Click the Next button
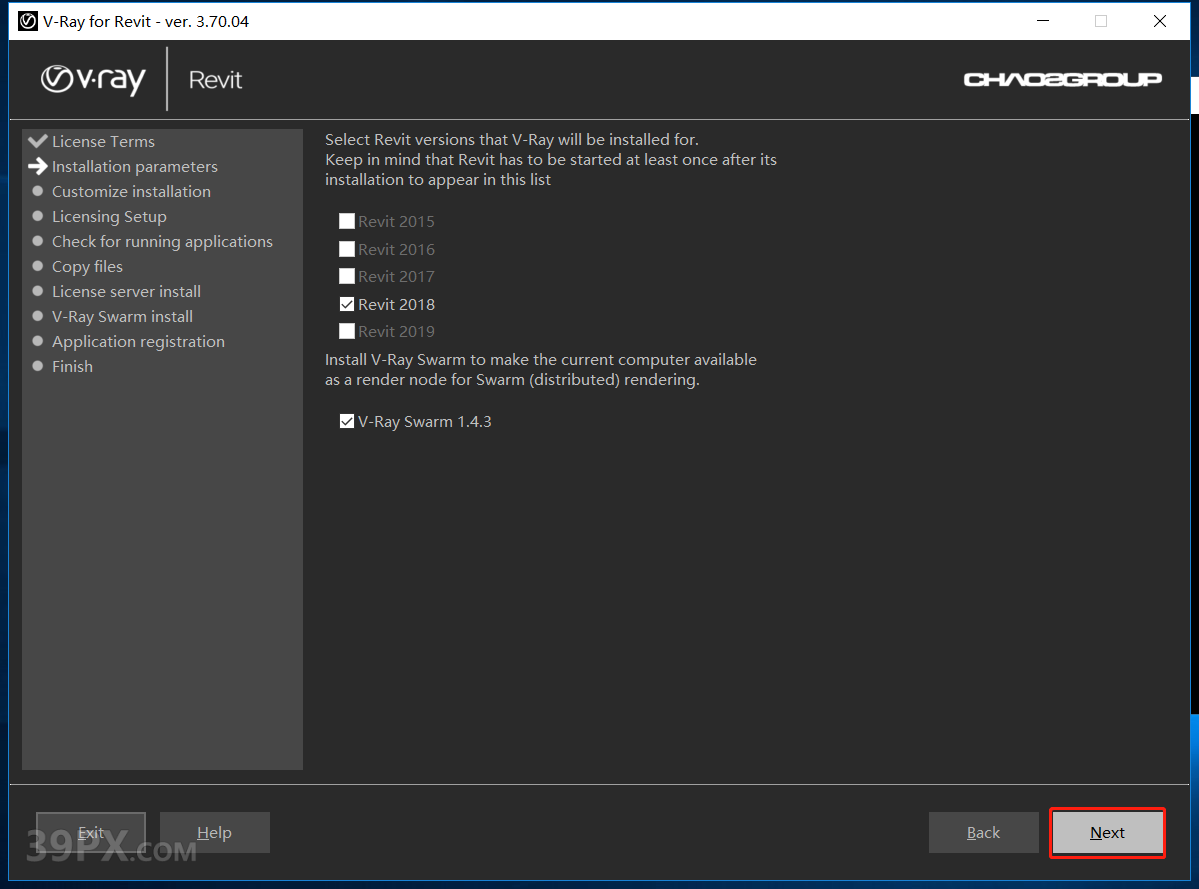 click(1107, 832)
